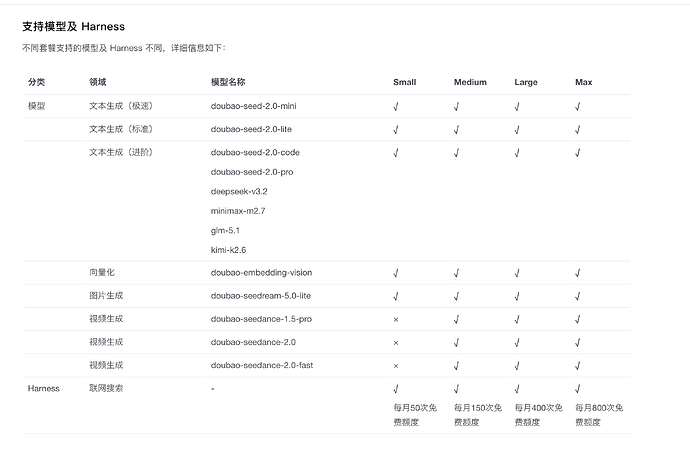The image size is (690, 462).
Task: Click the Max column header
Action: tap(584, 82)
